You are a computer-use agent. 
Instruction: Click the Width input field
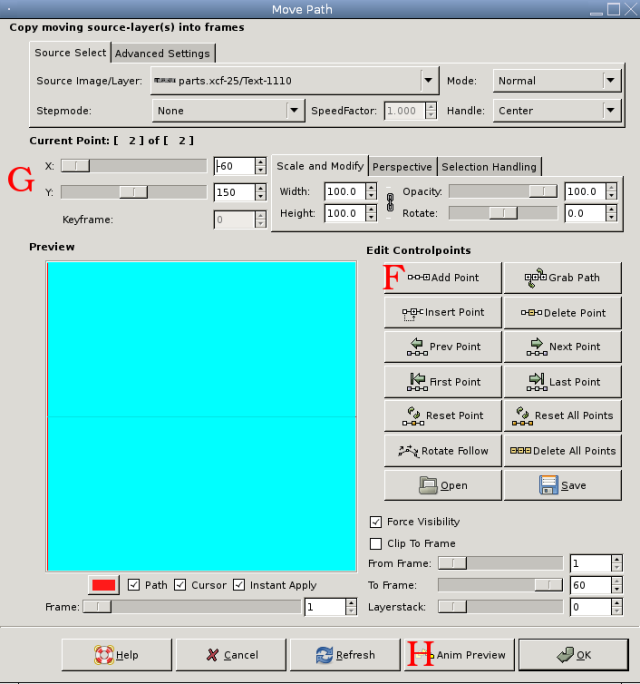[345, 192]
